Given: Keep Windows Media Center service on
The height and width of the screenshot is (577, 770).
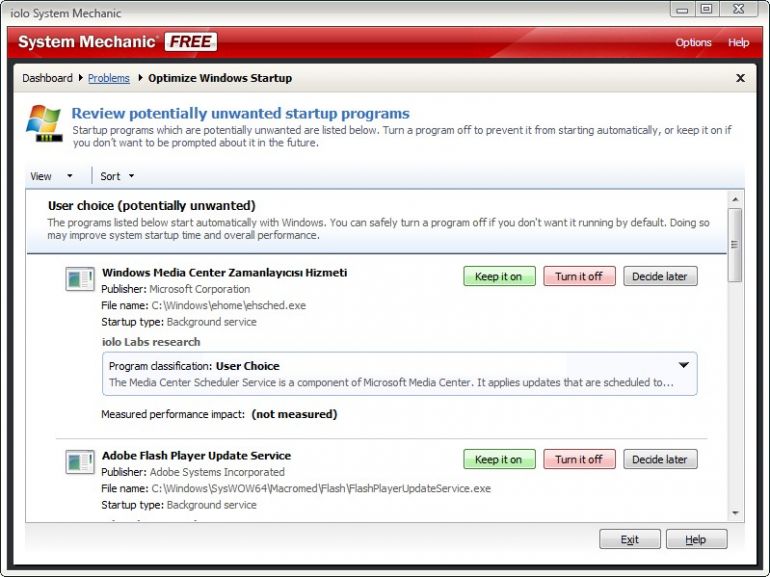Looking at the screenshot, I should [499, 276].
